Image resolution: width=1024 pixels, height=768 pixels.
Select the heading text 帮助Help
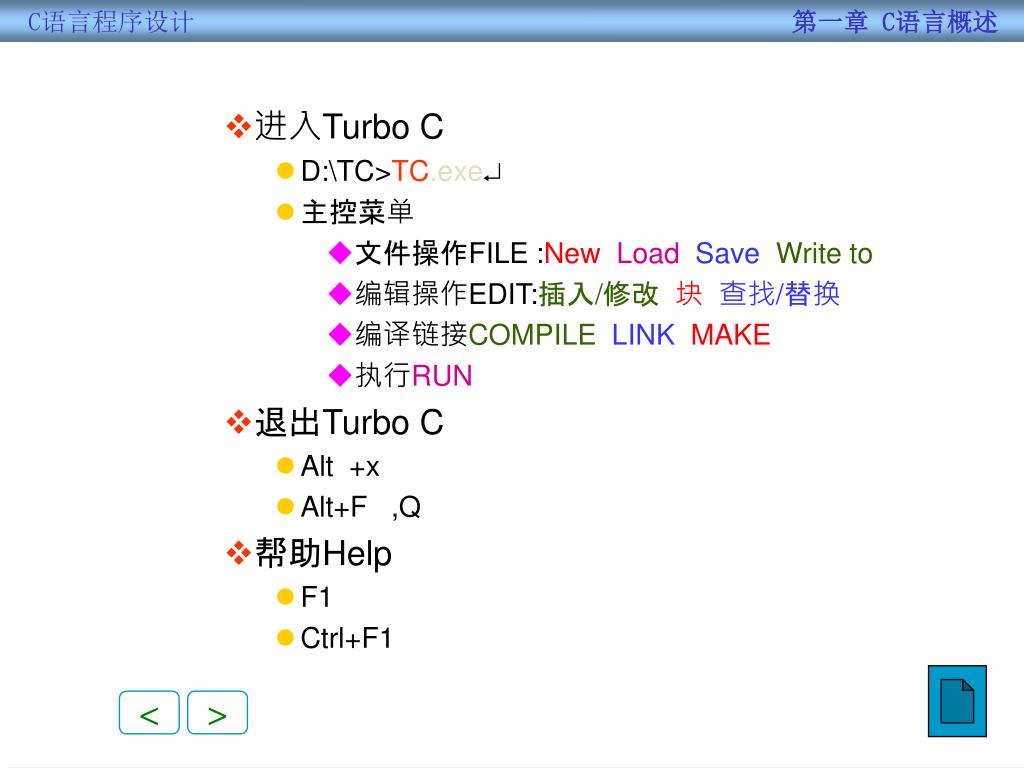(323, 553)
